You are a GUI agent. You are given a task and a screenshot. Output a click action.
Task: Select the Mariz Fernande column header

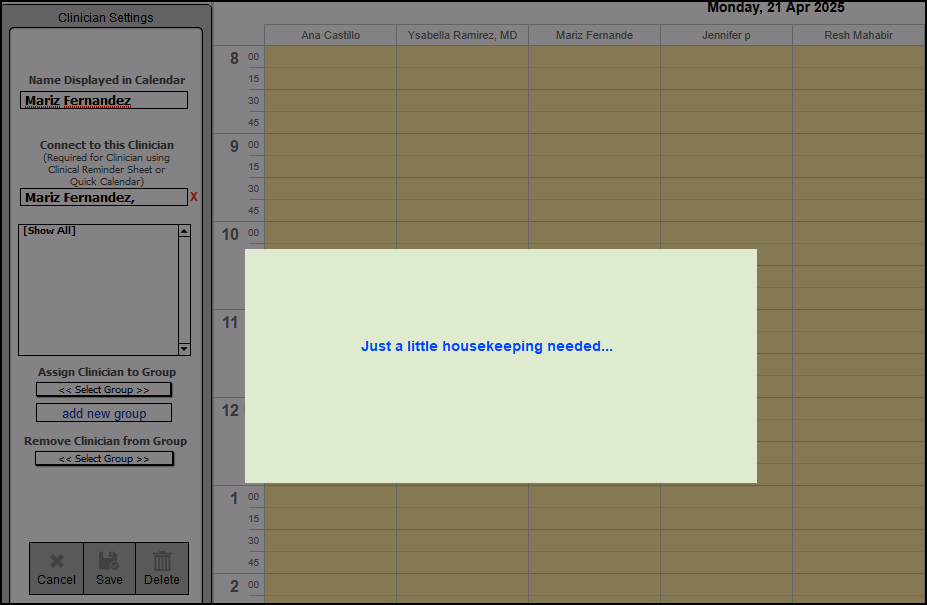pos(594,35)
